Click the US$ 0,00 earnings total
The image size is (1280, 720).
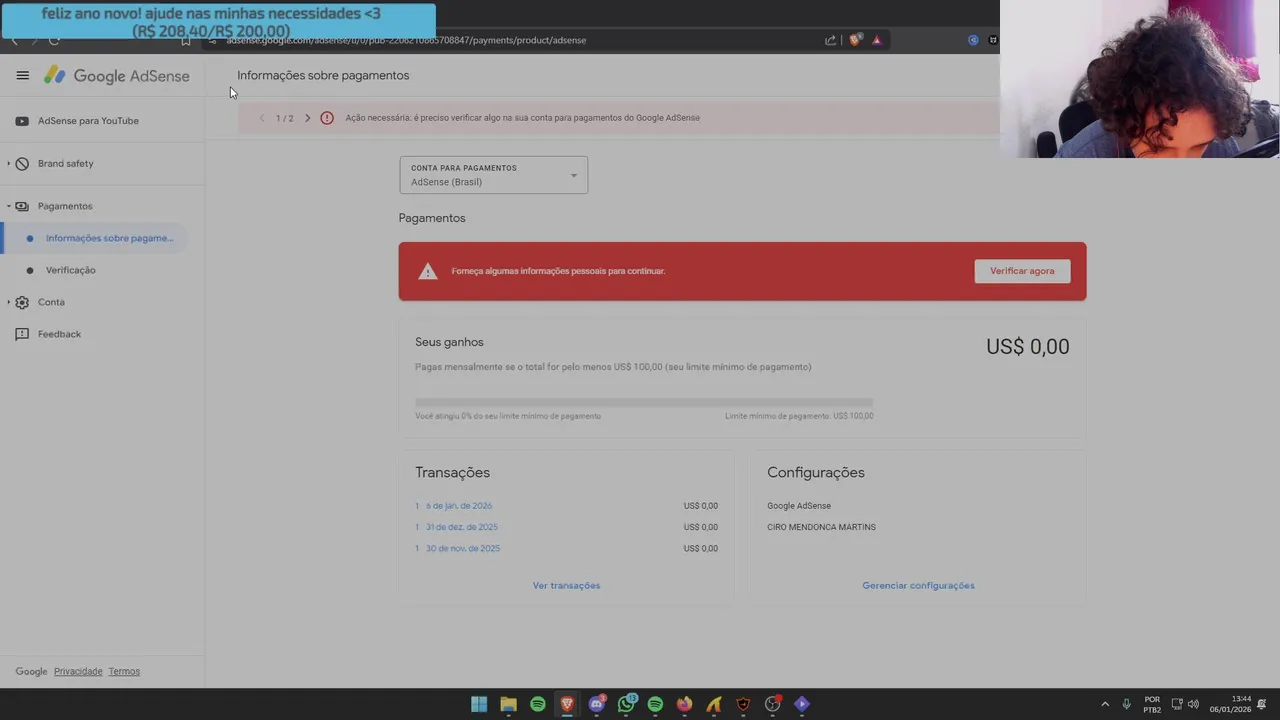pos(1027,347)
